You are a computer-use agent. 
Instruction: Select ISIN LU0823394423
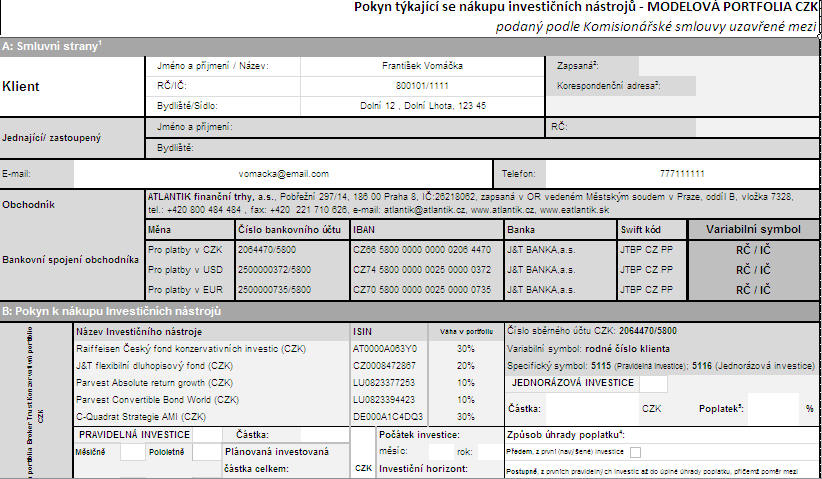tap(384, 400)
